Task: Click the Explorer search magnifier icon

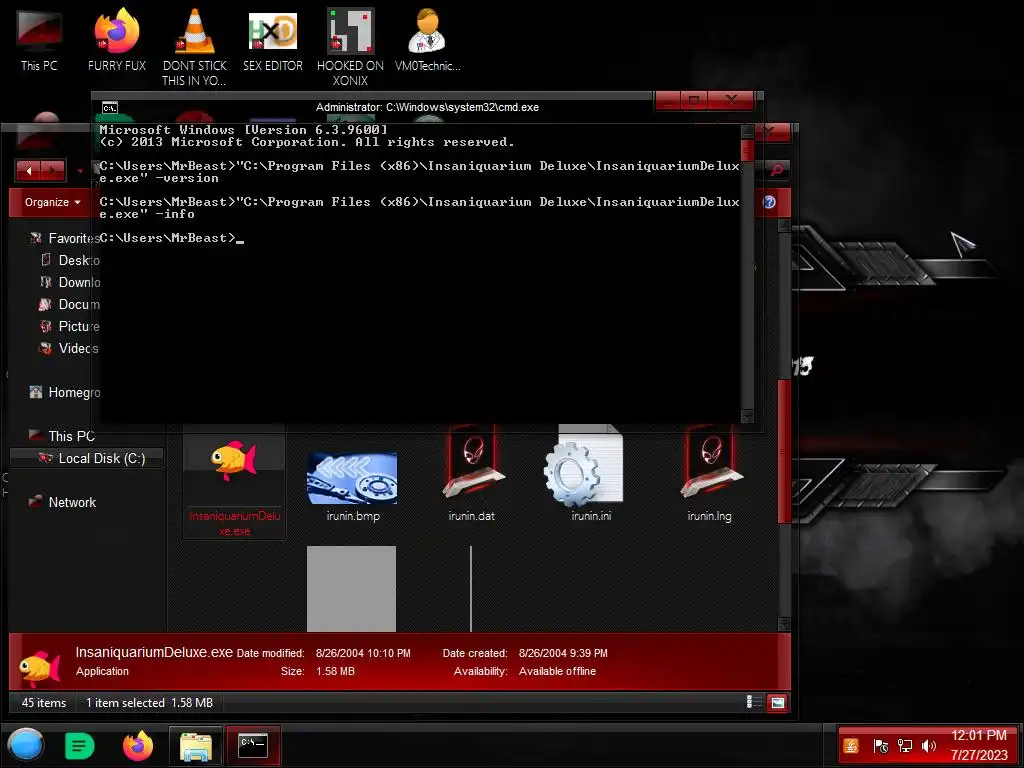Action: [777, 170]
